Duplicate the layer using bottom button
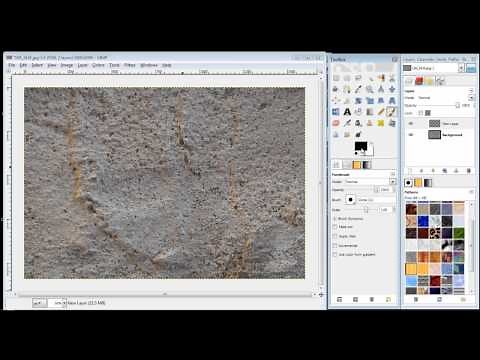 [x=445, y=171]
